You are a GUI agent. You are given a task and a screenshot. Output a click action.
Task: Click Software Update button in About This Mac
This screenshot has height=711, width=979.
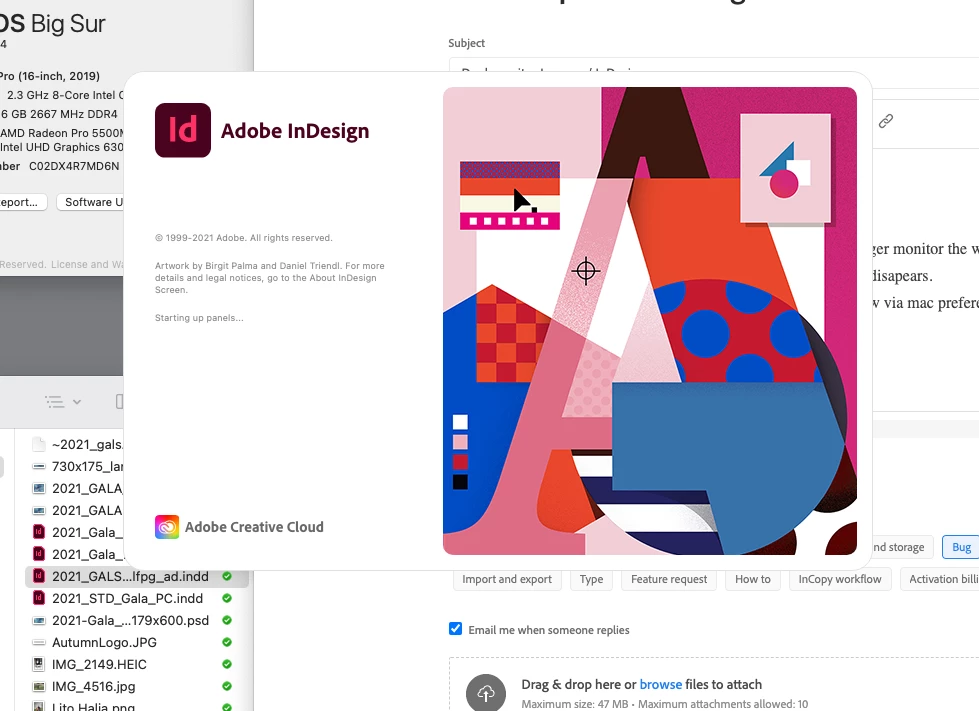90,202
